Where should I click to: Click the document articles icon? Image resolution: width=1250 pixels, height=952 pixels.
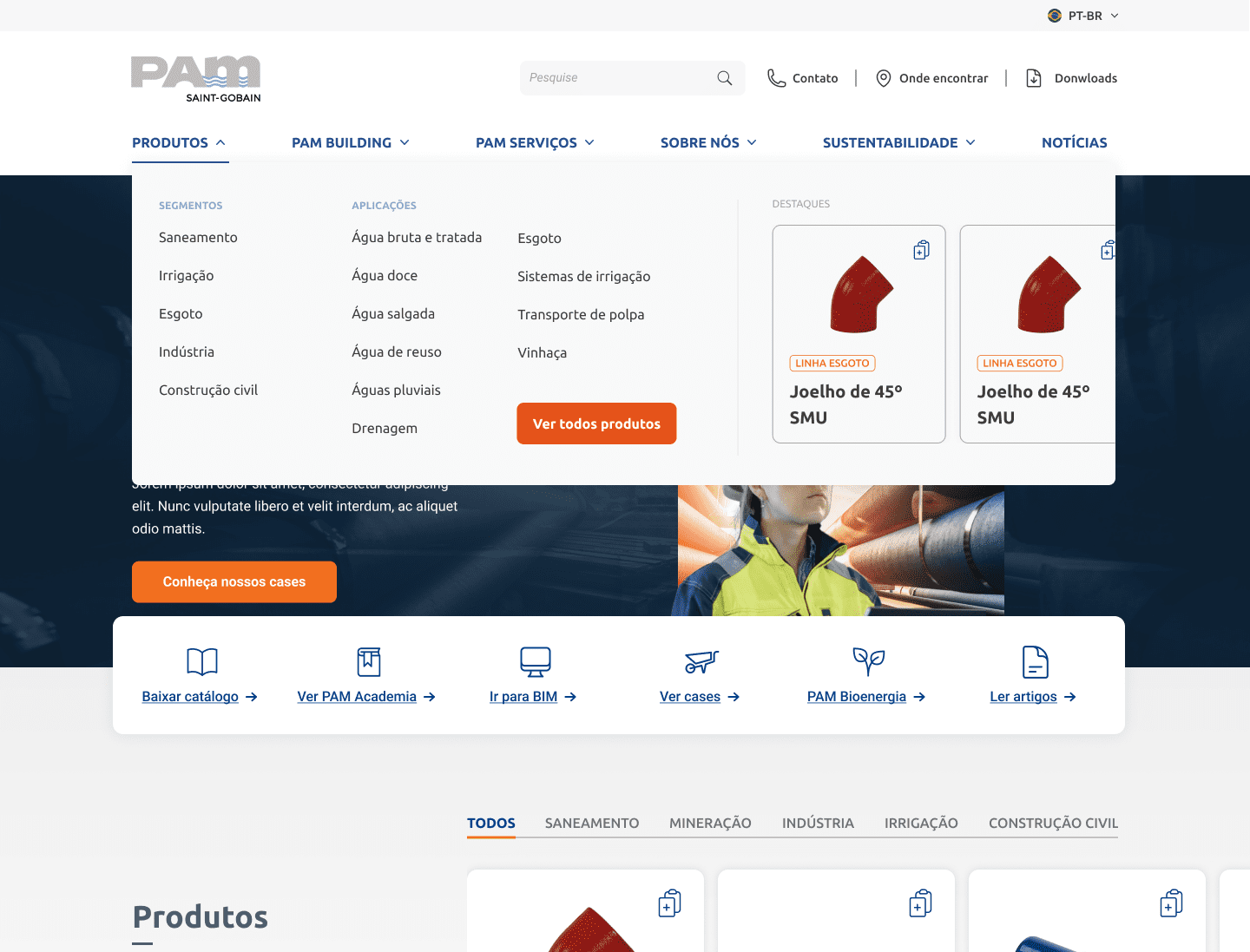click(x=1036, y=661)
